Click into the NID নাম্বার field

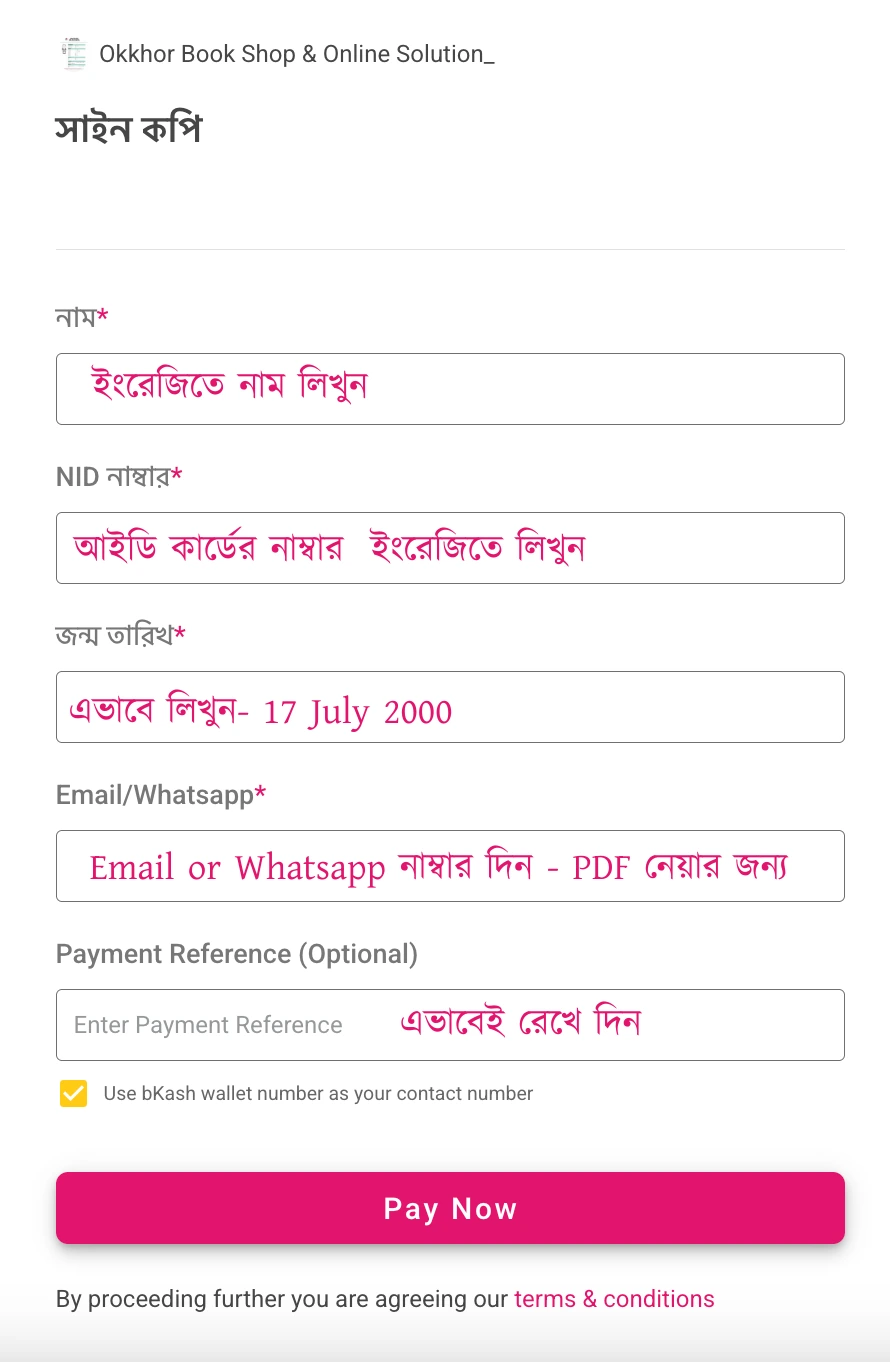tap(450, 548)
